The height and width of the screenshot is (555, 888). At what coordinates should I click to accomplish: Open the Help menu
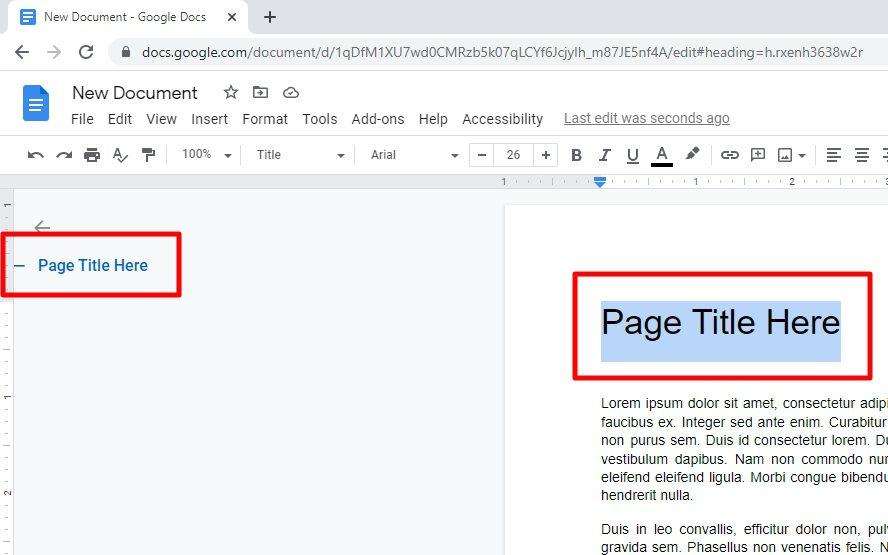(x=433, y=119)
